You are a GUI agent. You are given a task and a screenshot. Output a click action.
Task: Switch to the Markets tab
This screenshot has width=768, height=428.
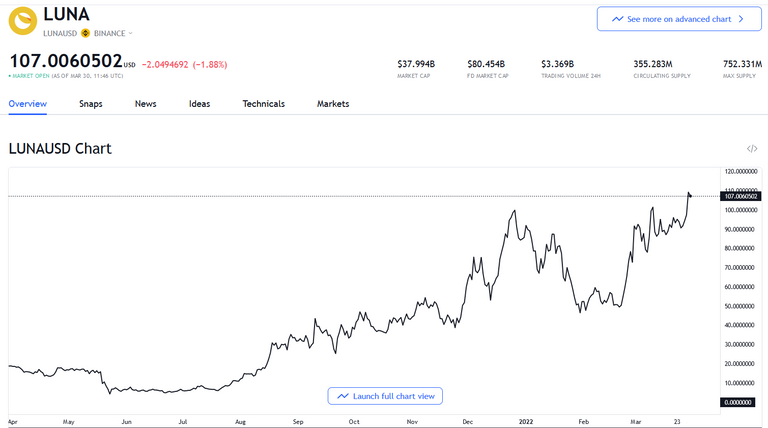[x=333, y=104]
